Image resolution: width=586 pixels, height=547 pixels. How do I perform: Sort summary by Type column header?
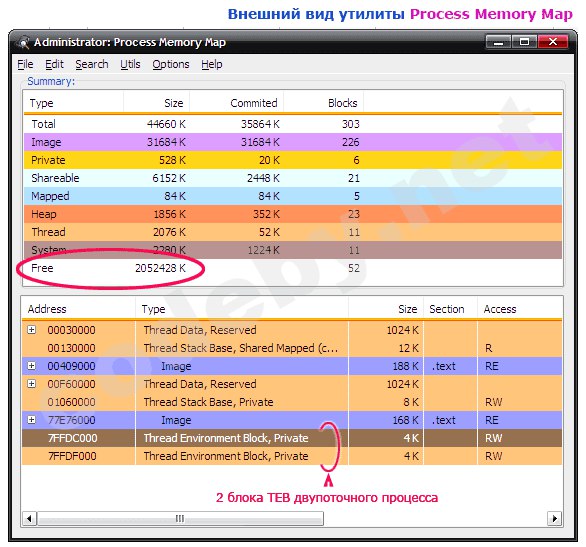click(x=74, y=103)
